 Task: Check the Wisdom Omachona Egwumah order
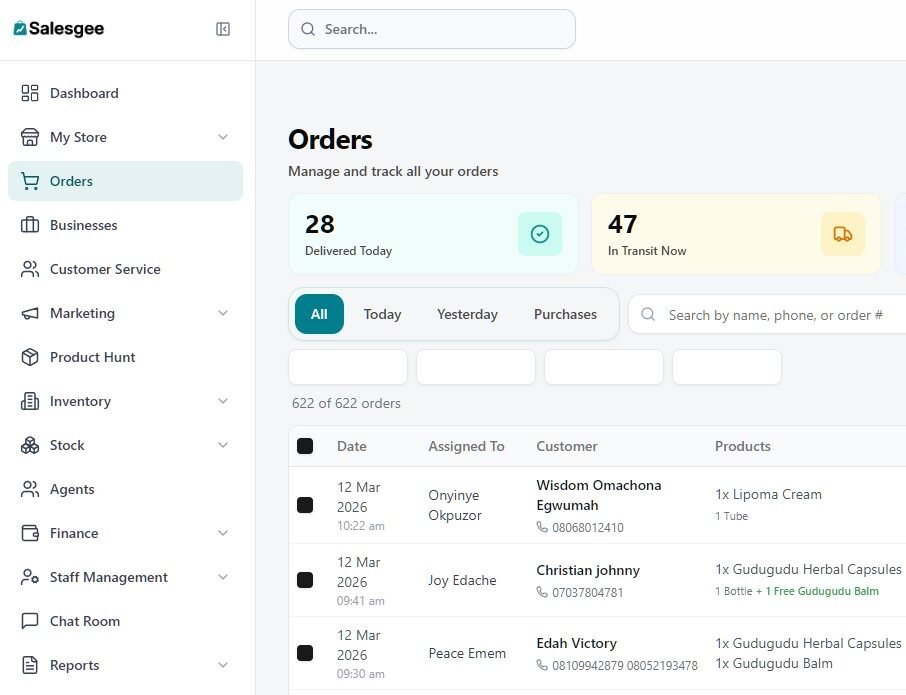tap(305, 505)
